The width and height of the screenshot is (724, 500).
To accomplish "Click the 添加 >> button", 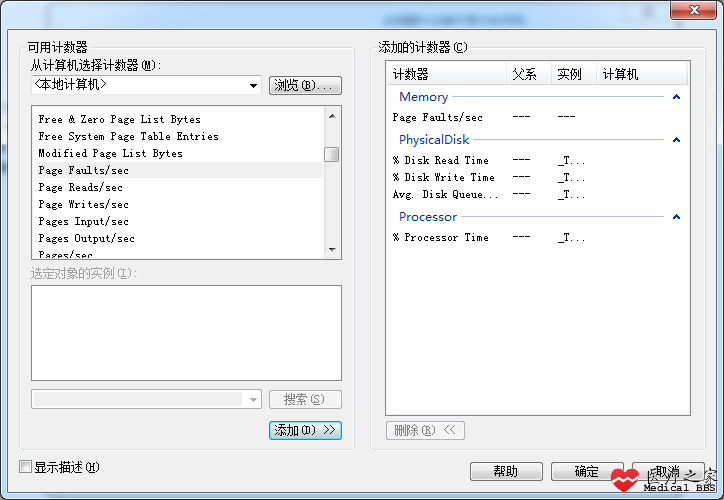I will tap(305, 430).
